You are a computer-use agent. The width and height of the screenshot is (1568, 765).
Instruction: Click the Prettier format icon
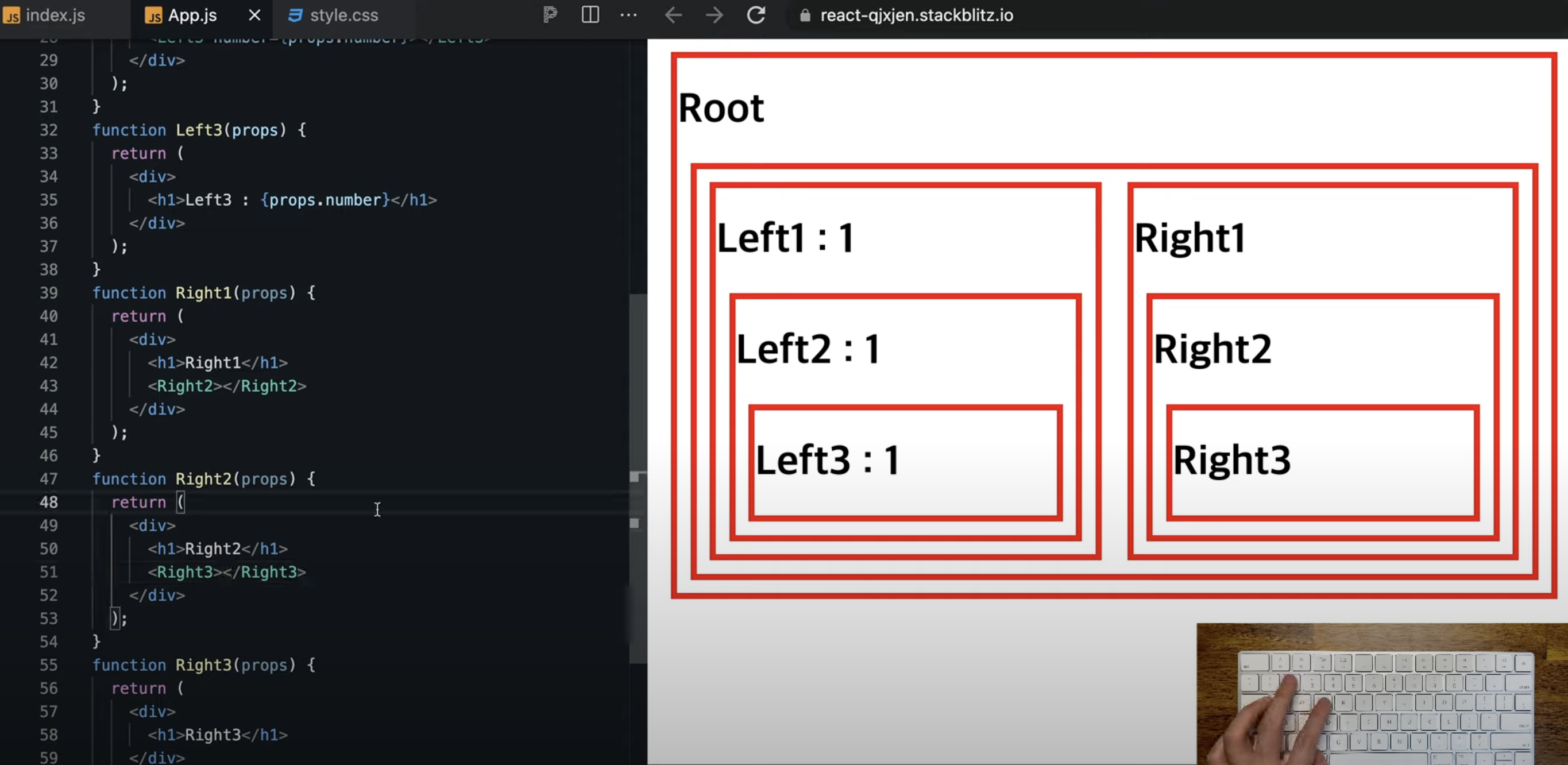(550, 14)
